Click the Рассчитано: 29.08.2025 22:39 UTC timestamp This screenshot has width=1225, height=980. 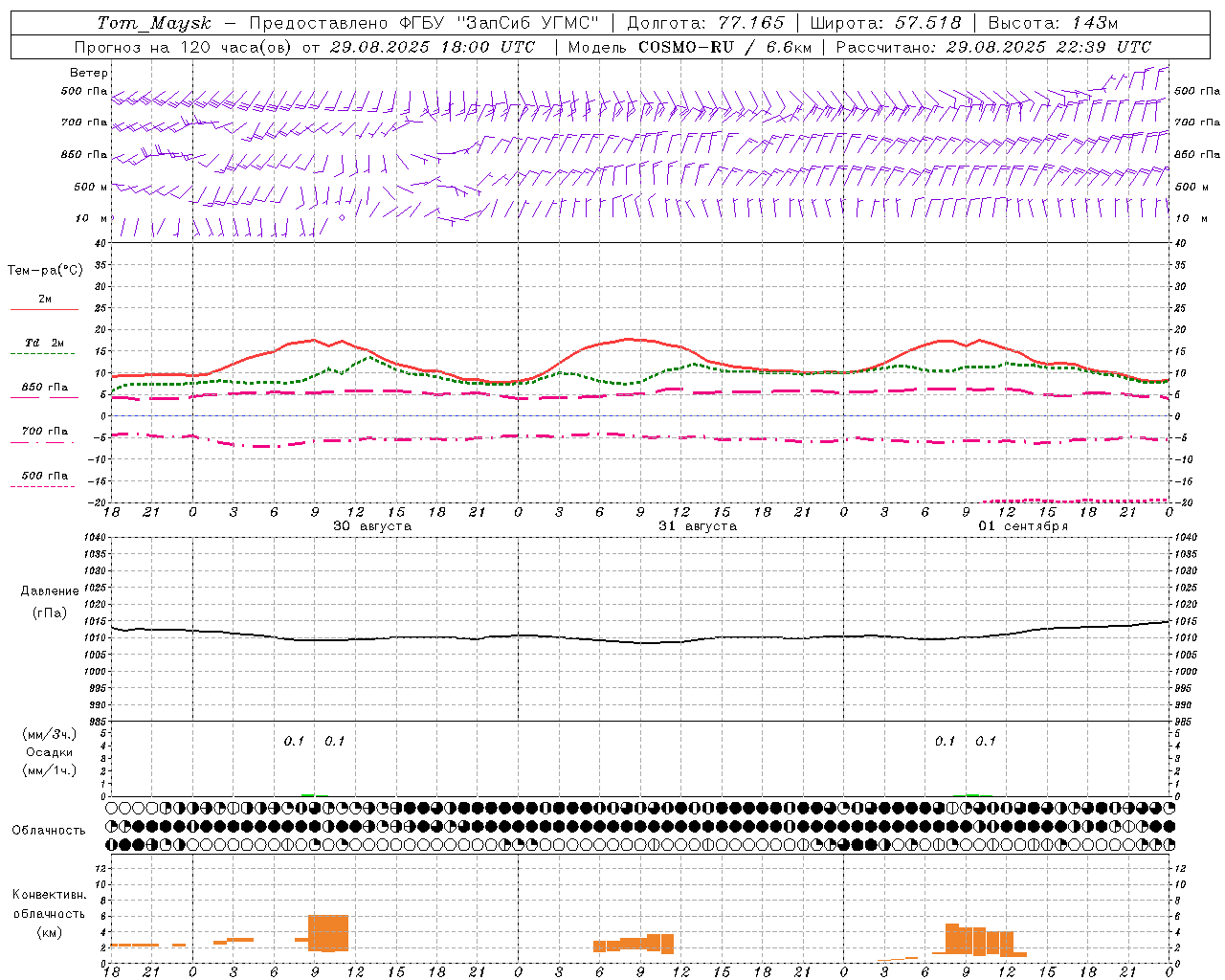[993, 47]
